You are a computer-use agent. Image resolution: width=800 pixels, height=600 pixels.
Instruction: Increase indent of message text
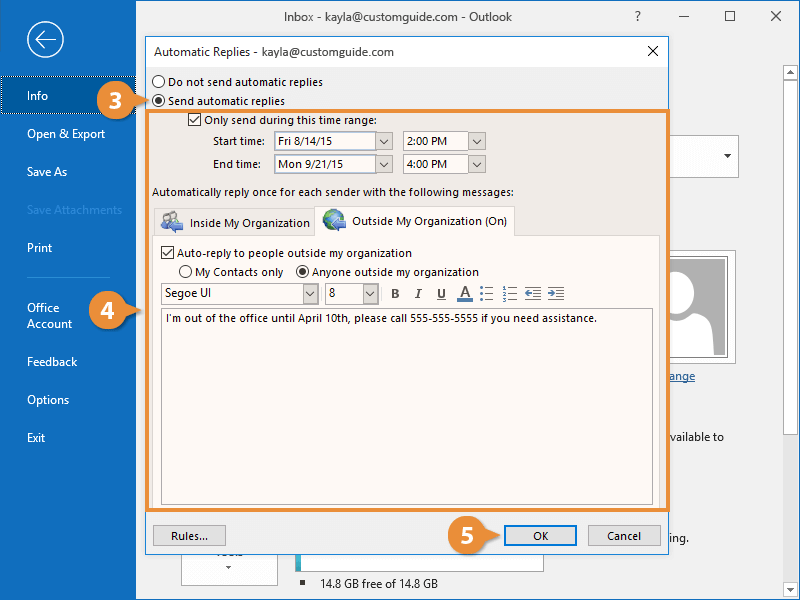click(556, 294)
